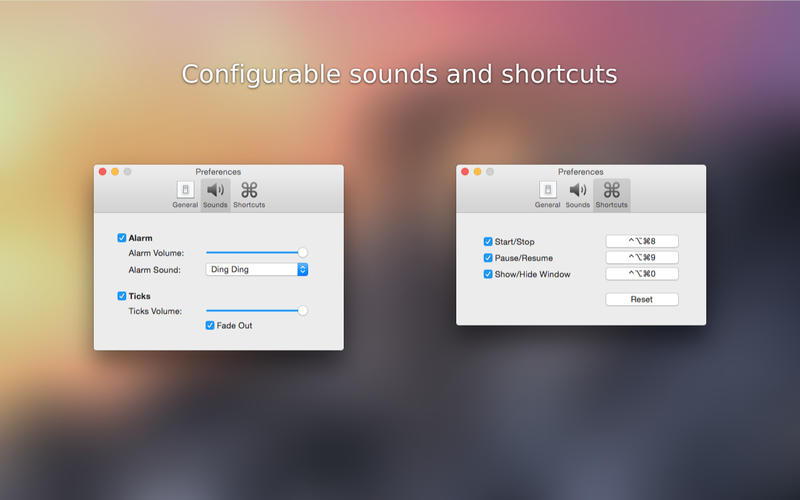Click the Alarm Volume slider knob
The image size is (800, 500).
[303, 253]
